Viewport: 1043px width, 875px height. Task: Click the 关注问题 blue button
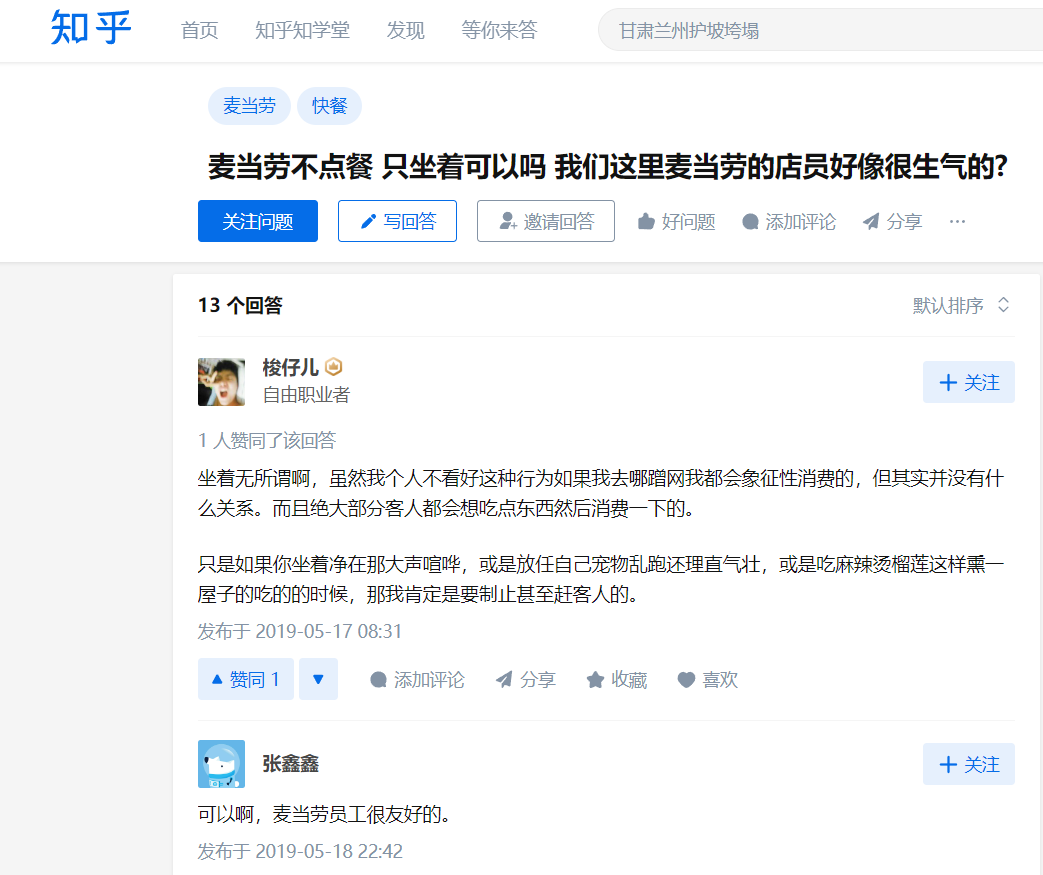257,221
